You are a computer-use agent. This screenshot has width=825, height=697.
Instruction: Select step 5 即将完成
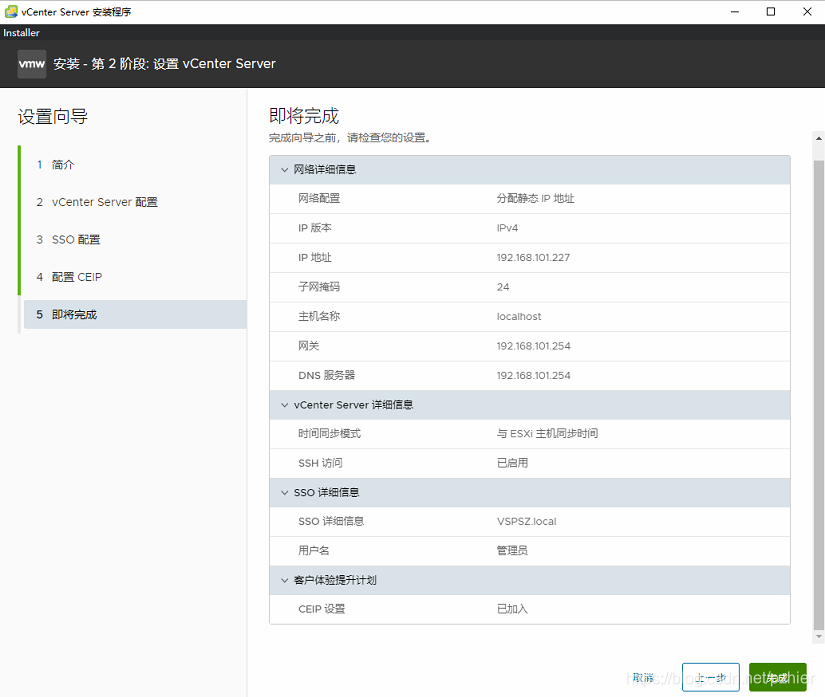coord(135,315)
